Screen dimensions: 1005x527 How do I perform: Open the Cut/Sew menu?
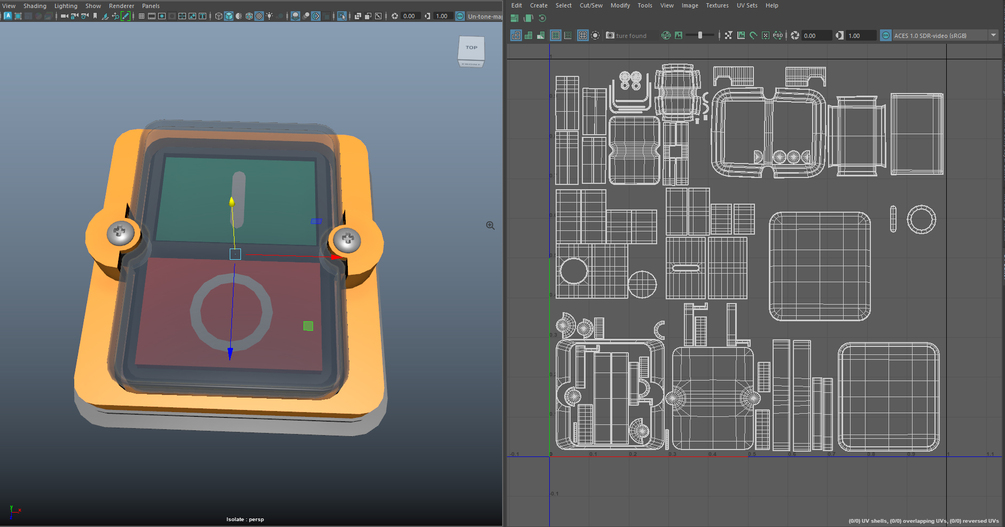click(x=591, y=5)
